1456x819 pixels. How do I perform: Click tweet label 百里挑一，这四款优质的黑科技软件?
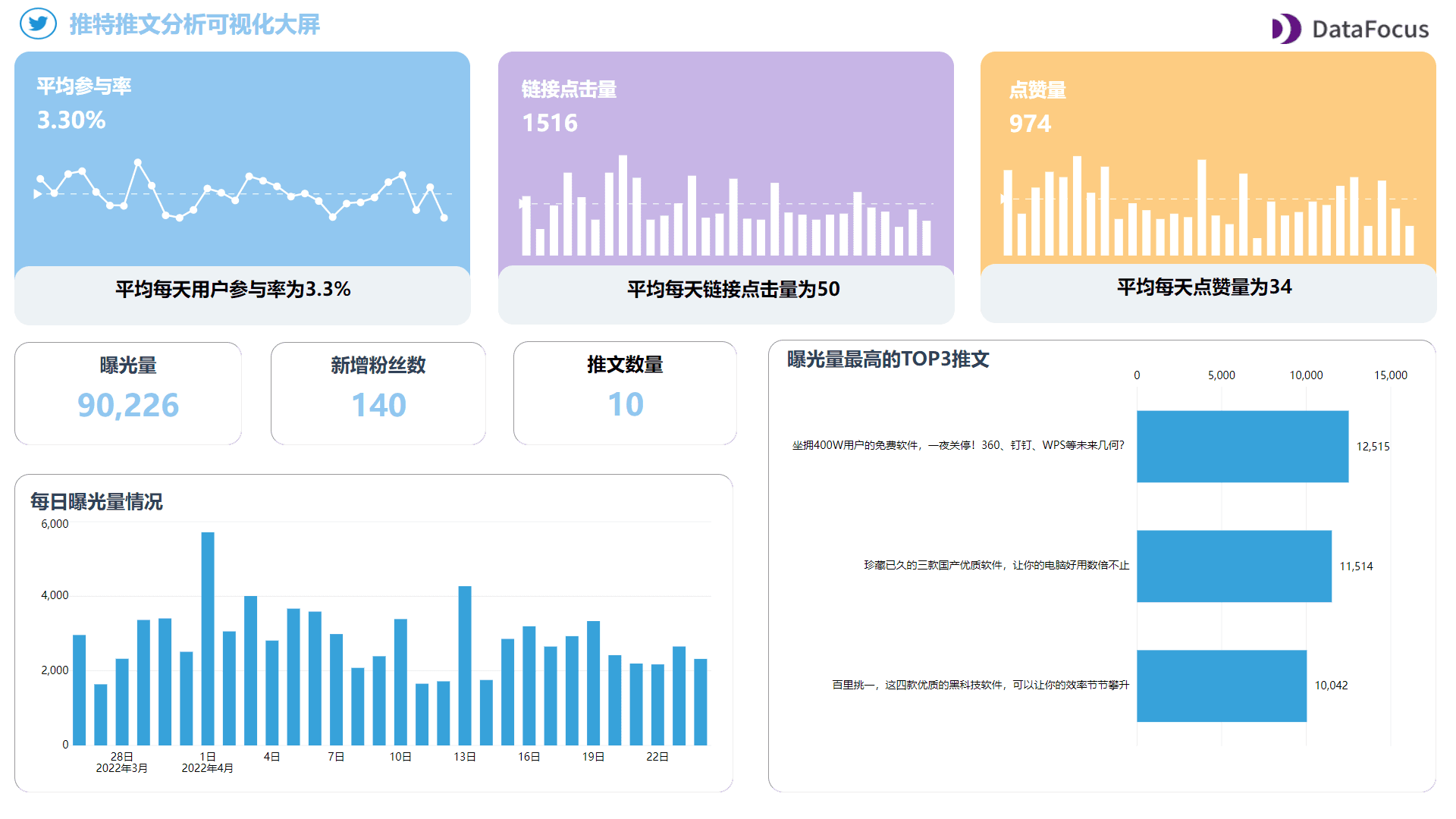click(981, 685)
